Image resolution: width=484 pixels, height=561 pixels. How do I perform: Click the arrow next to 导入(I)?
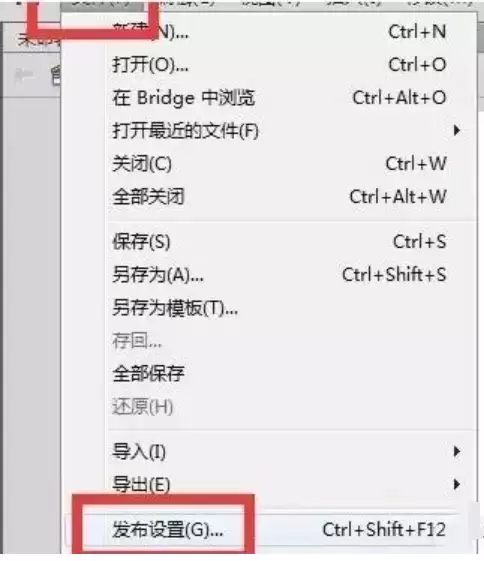(x=456, y=452)
